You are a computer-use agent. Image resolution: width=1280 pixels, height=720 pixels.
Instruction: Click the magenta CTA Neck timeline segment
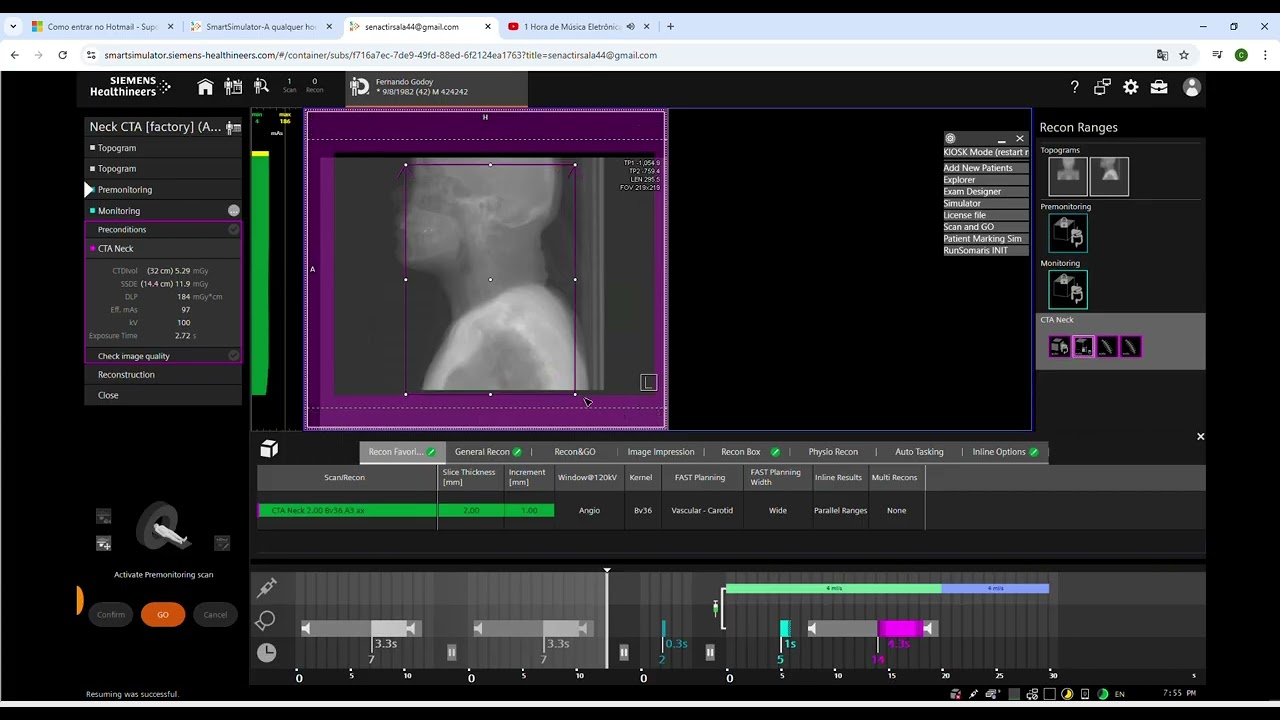[899, 628]
